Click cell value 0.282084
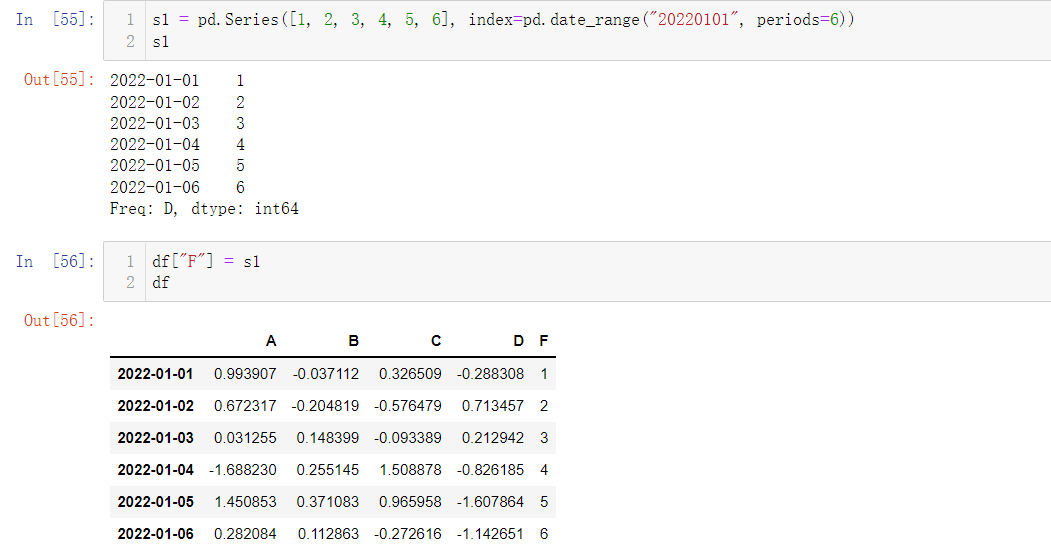 click(245, 534)
